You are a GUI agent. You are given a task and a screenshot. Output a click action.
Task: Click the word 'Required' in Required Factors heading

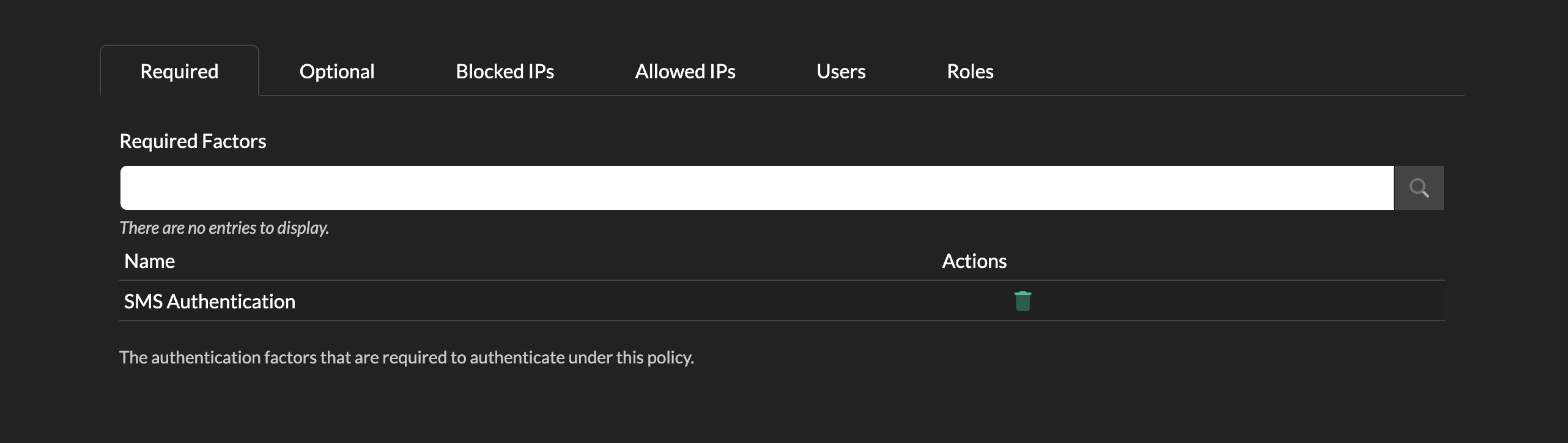pyautogui.click(x=158, y=141)
